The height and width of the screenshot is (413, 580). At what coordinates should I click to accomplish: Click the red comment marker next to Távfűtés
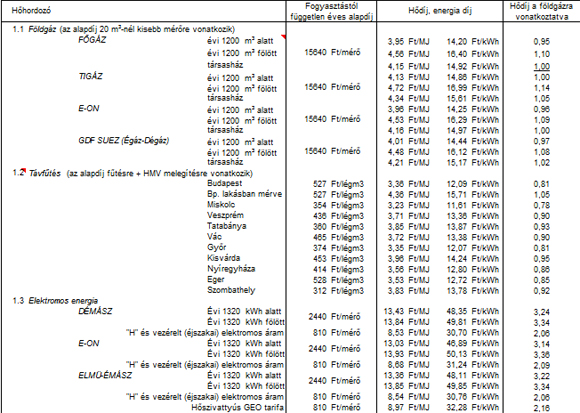[24, 169]
